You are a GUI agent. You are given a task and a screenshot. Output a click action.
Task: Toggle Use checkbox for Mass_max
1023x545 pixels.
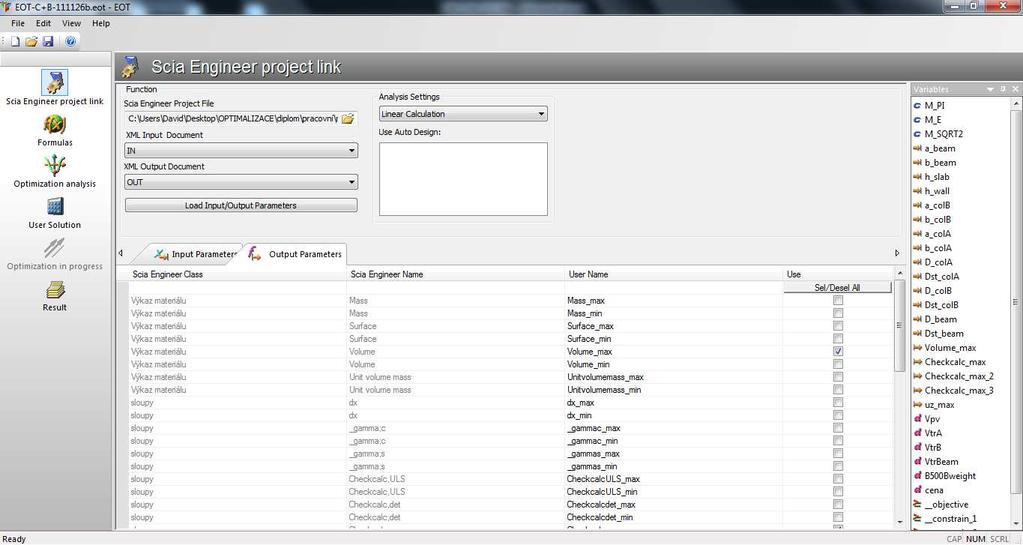(838, 300)
